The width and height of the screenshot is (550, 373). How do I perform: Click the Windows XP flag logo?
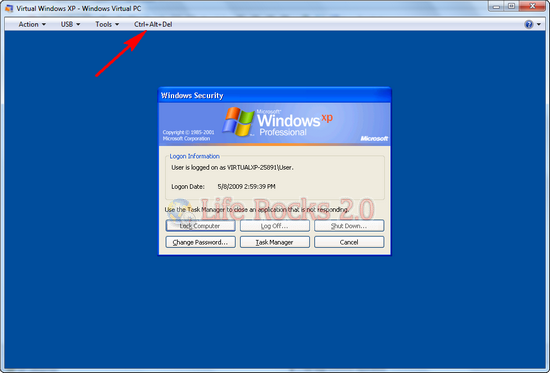coord(239,121)
